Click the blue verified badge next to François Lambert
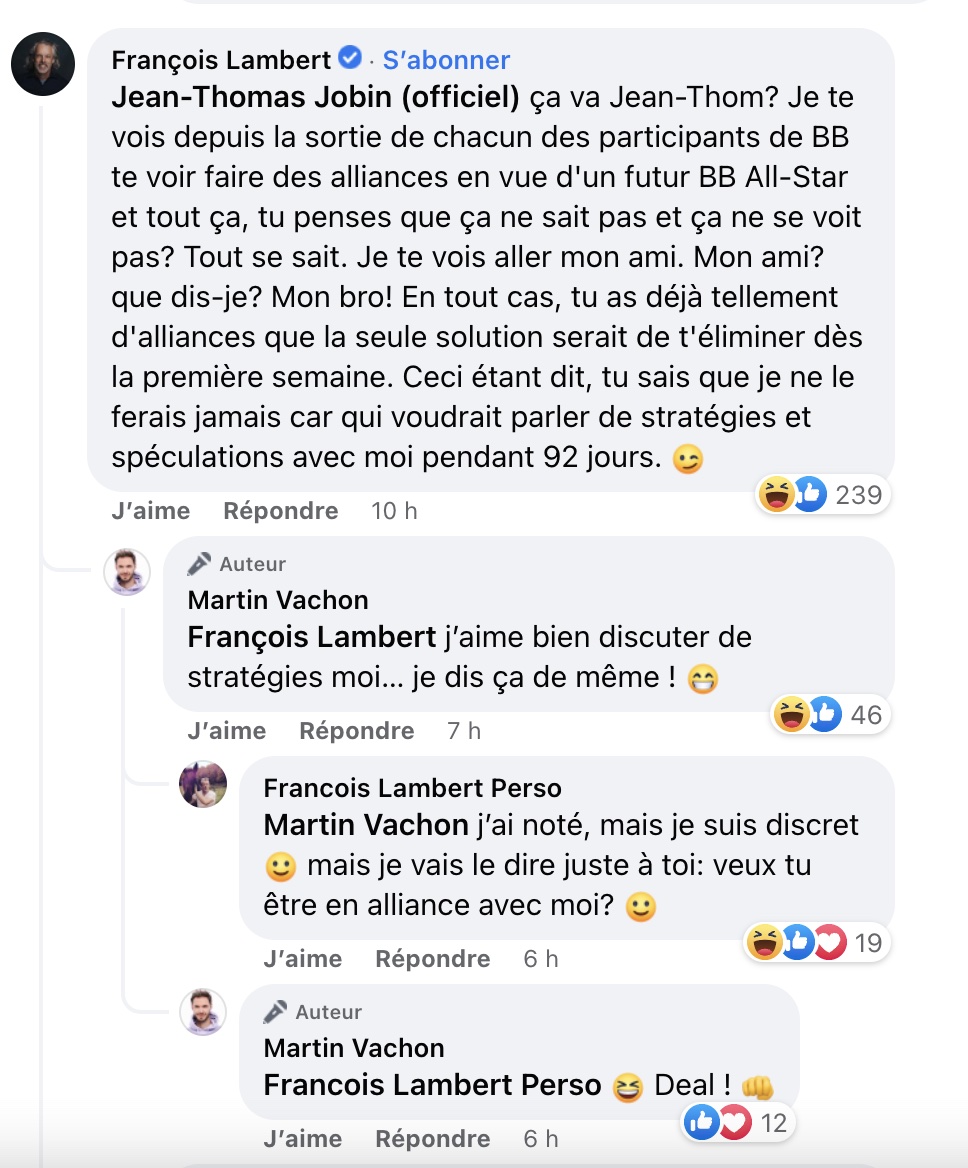This screenshot has width=968, height=1168. [x=347, y=59]
